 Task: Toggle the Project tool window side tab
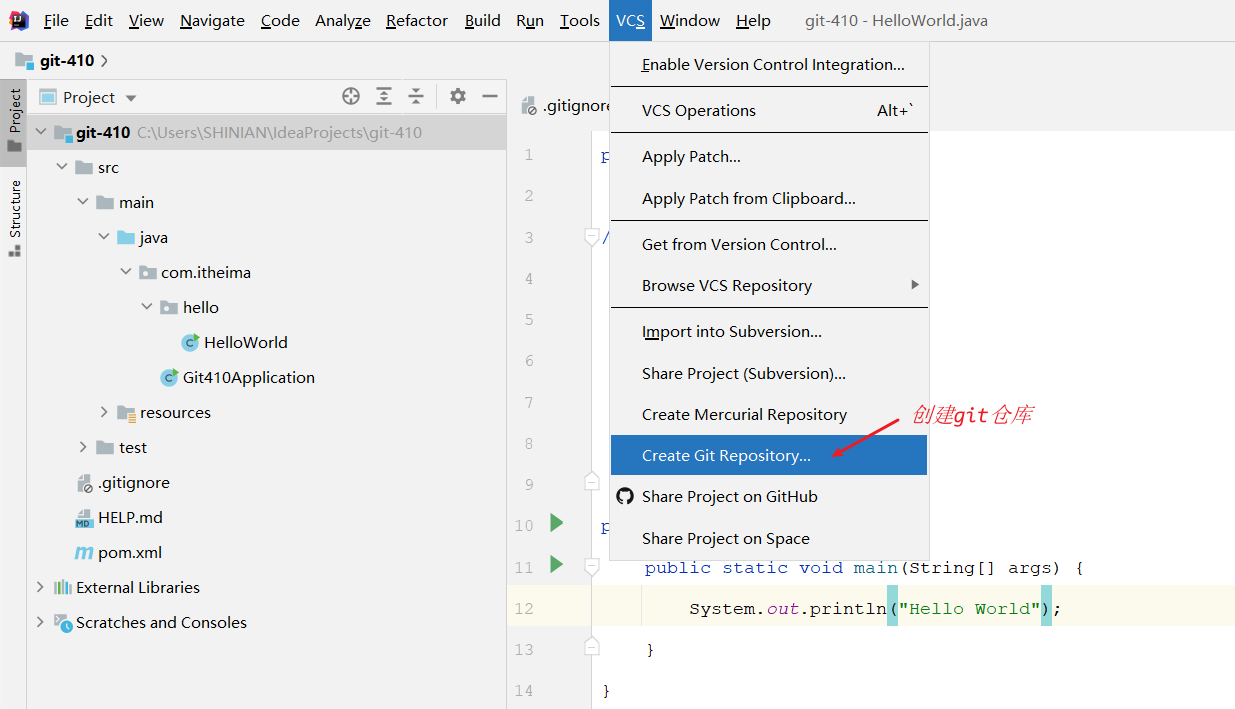(14, 120)
